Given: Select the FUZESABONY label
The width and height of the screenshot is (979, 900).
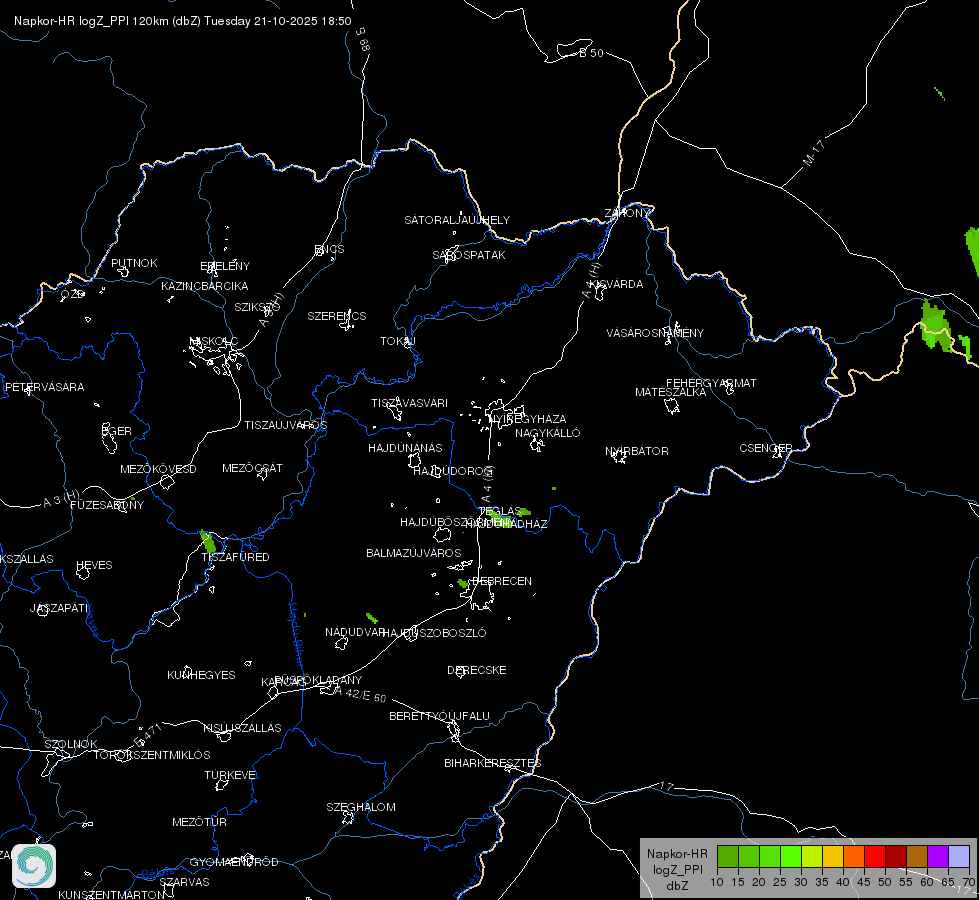Looking at the screenshot, I should point(107,505).
